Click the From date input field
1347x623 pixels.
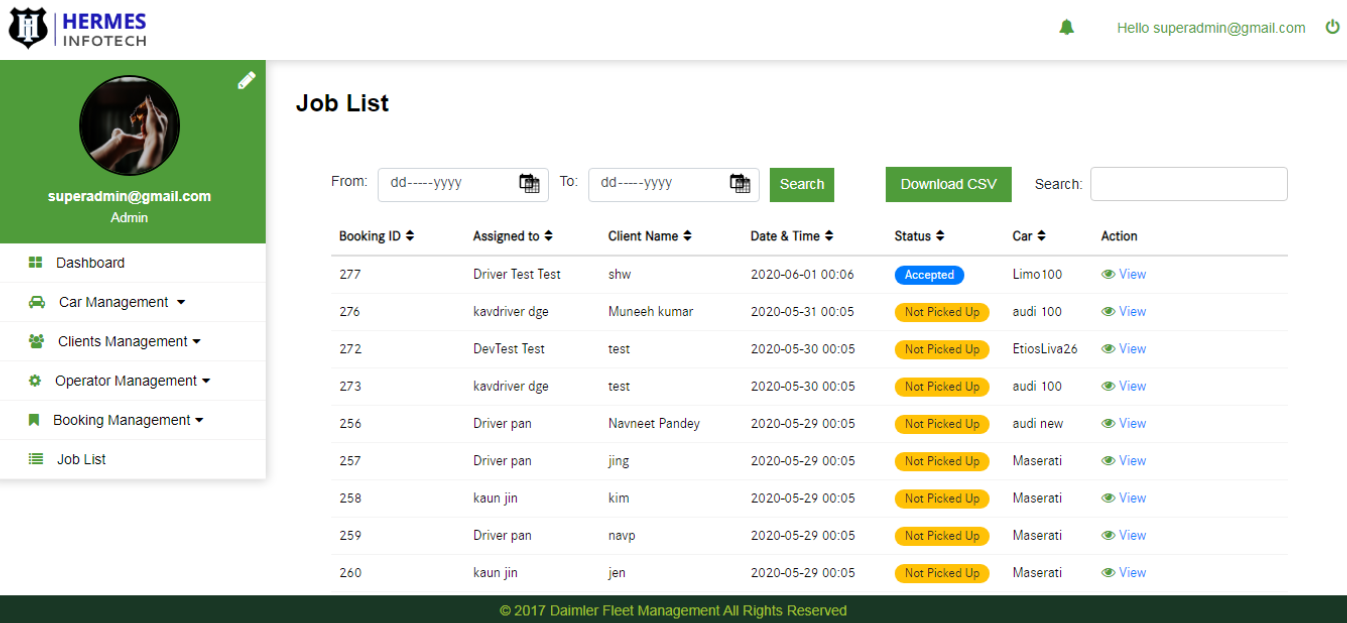(x=463, y=184)
